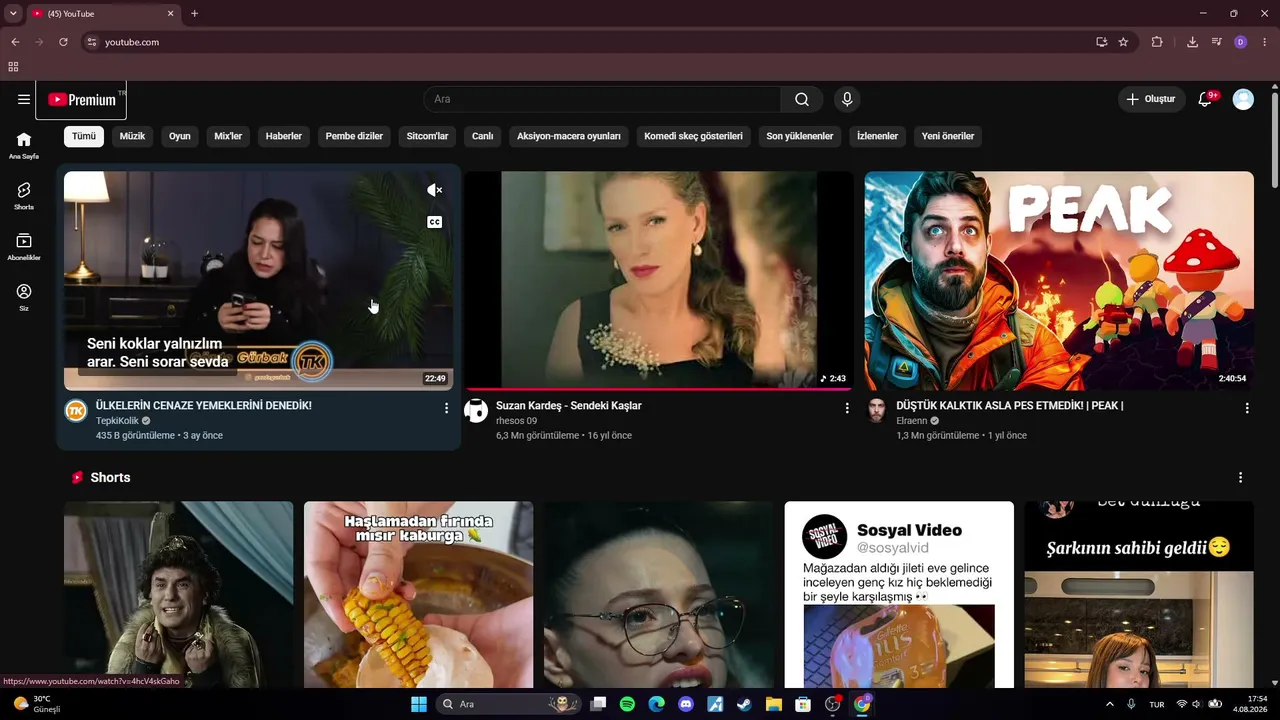Bookmark this page with the star
This screenshot has height=720, width=1280.
point(1123,42)
